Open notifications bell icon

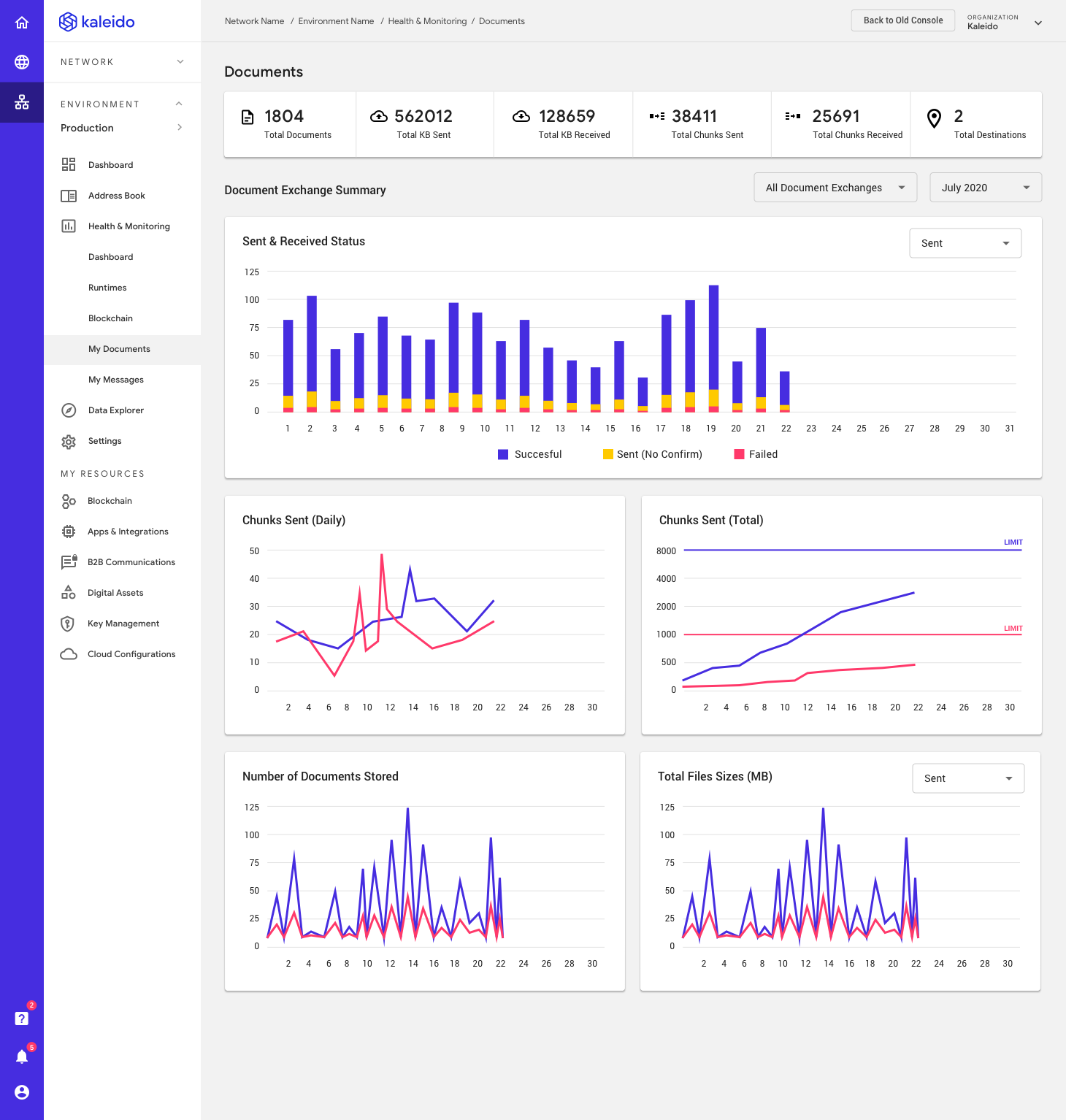22,1056
